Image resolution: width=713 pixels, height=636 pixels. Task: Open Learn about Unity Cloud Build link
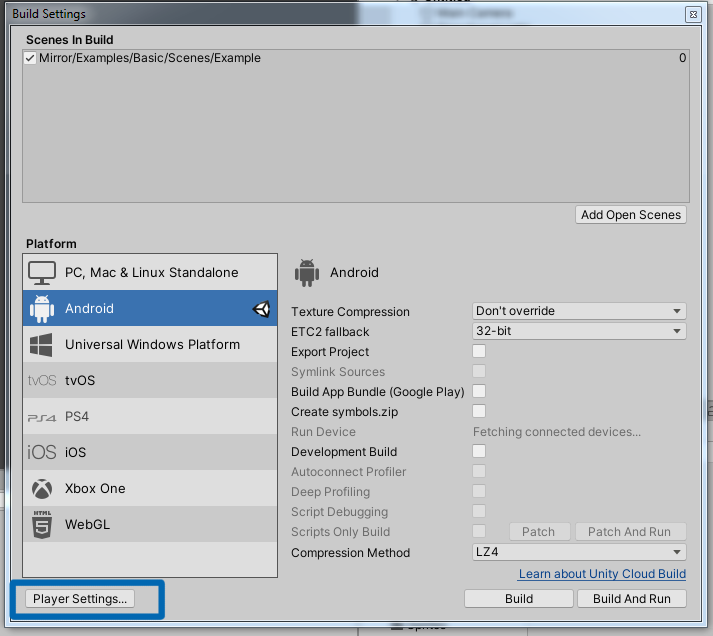[602, 574]
